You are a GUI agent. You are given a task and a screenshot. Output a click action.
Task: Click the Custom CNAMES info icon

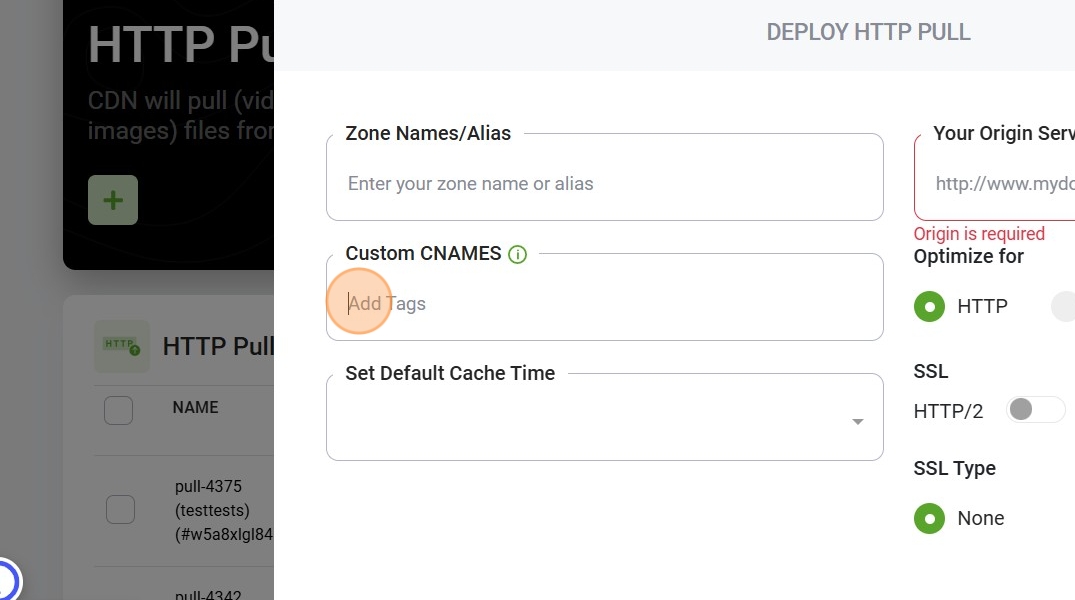pyautogui.click(x=518, y=254)
